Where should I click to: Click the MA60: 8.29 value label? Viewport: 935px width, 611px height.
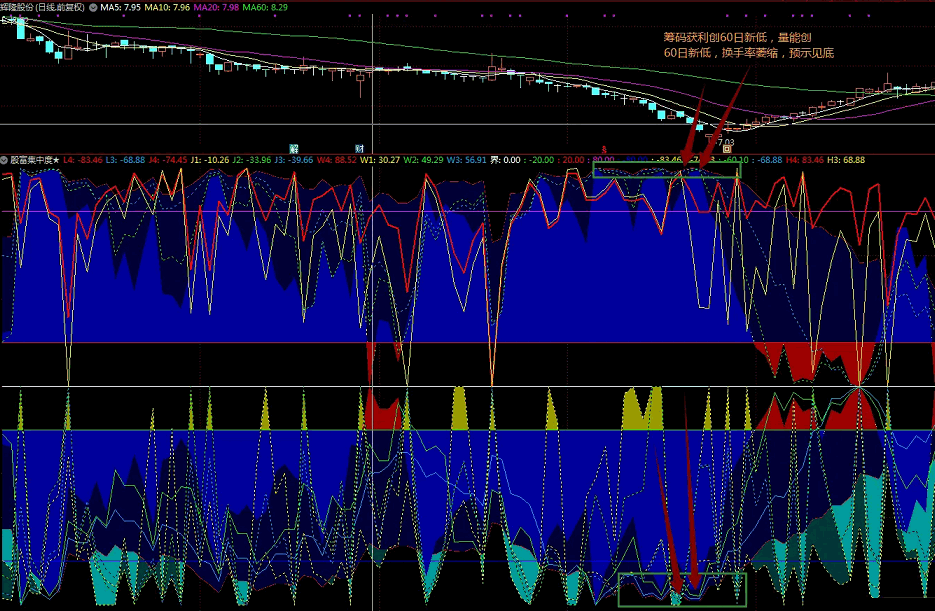(265, 8)
